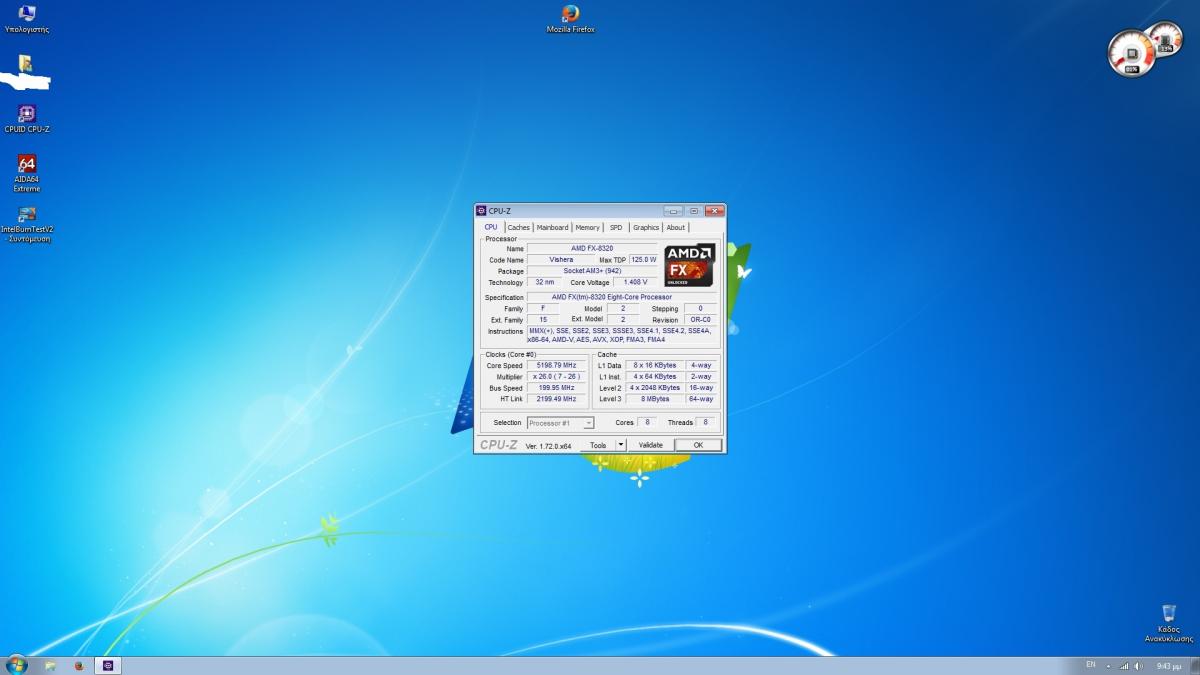Click the Core Speed value 5198.79 MHz
The image size is (1200, 675).
pos(557,366)
